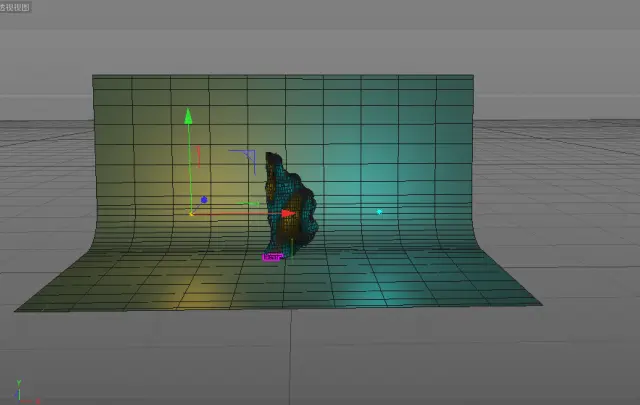Click the red X-axis arrow handle
The height and width of the screenshot is (405, 640).
tap(289, 214)
